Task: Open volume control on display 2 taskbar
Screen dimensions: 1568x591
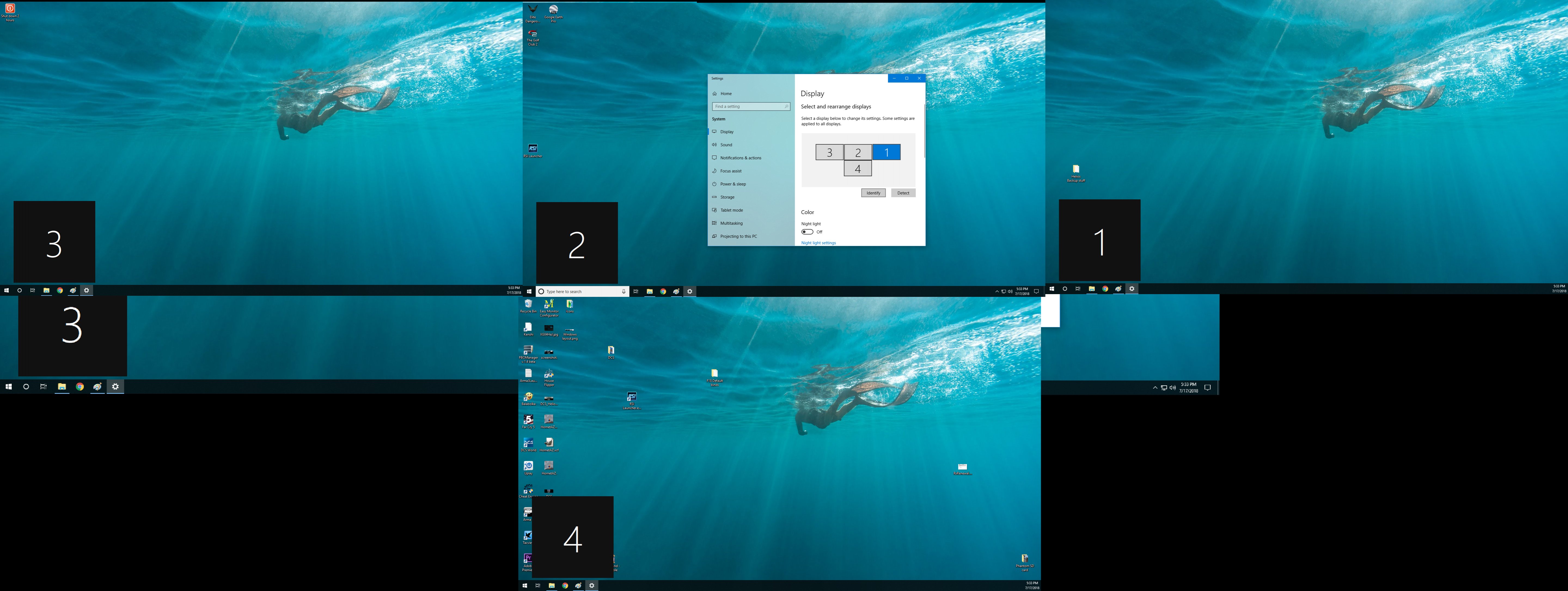Action: point(1010,291)
